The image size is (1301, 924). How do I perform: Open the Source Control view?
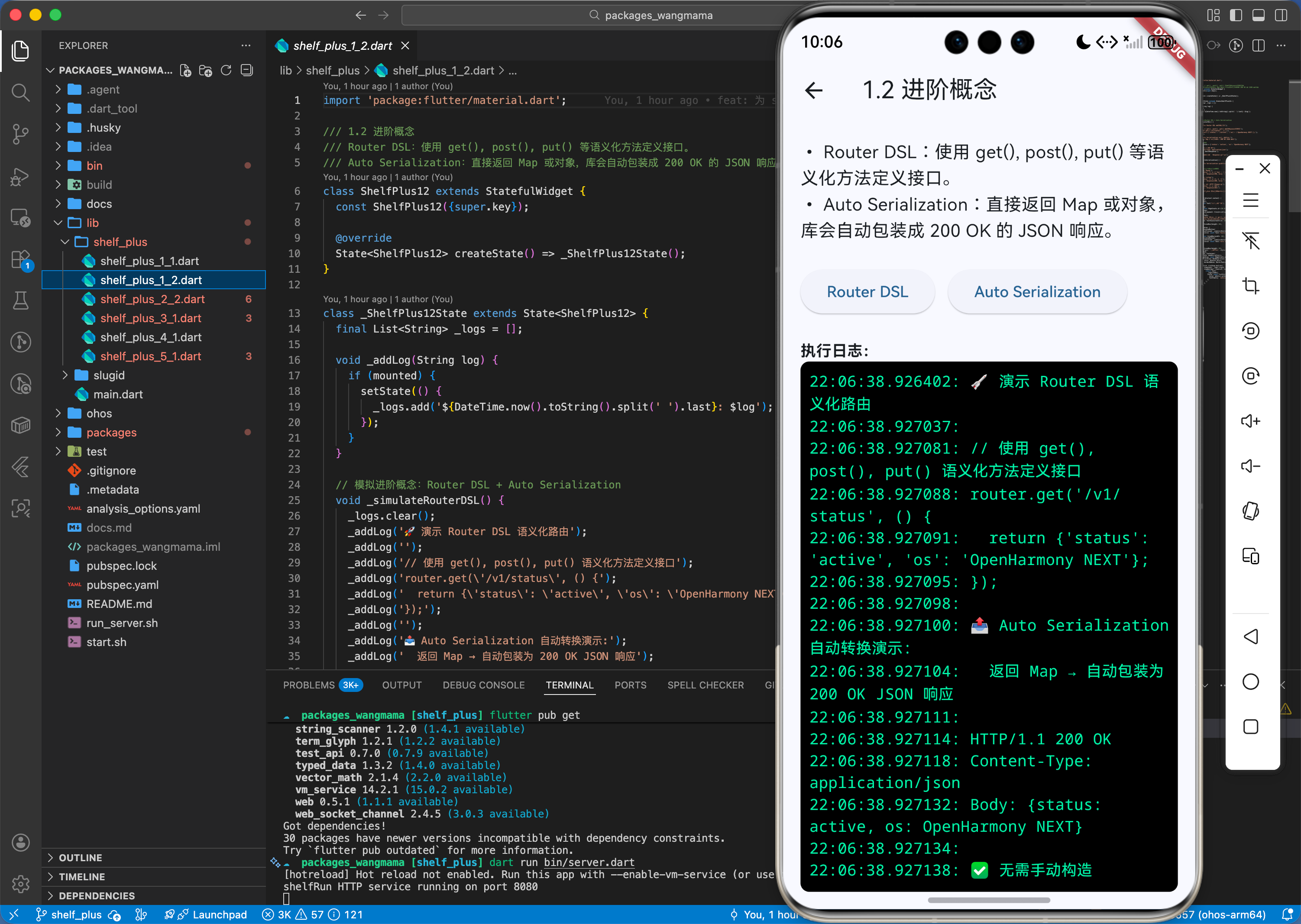point(20,134)
